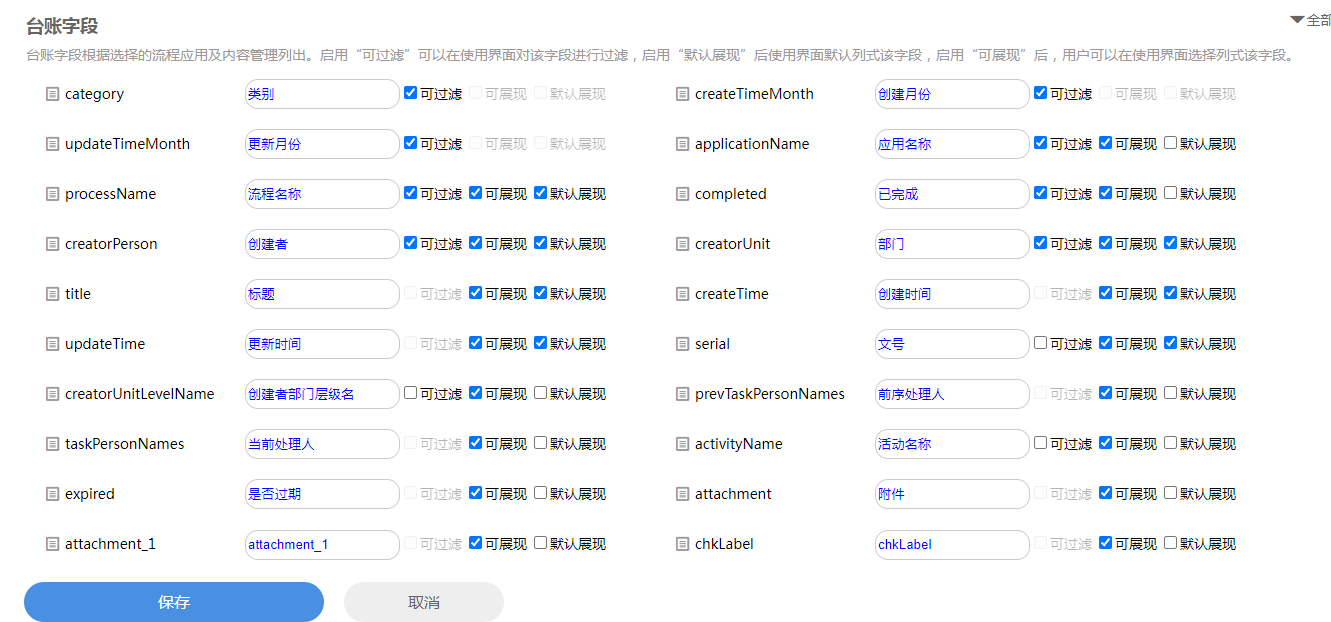
Task: Click the updateTimeMonth field label
Action: click(x=127, y=144)
